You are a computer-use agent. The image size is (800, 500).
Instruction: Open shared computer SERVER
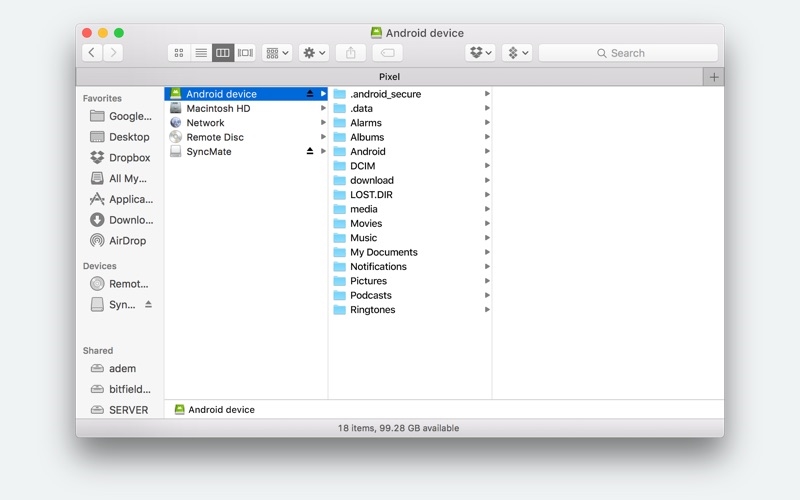119,410
